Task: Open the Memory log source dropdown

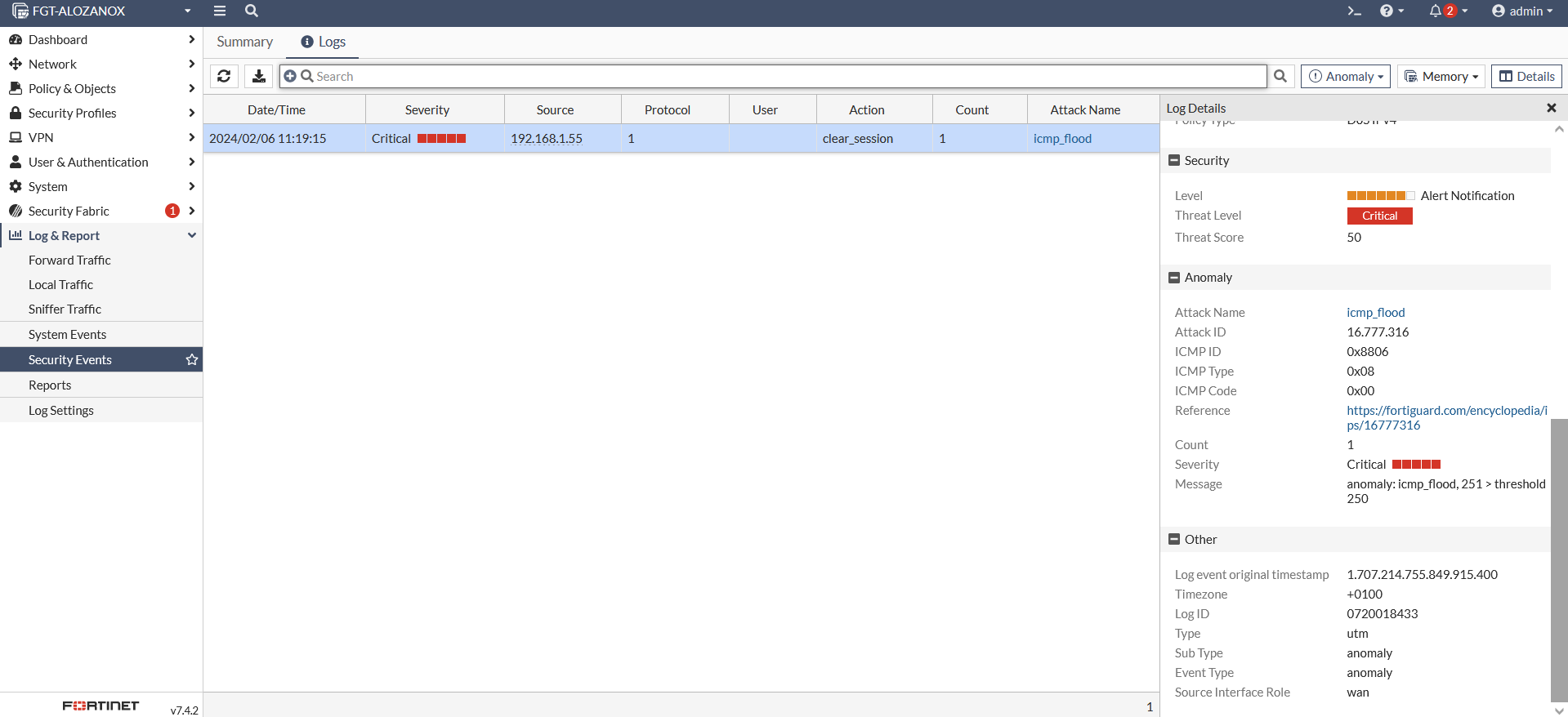Action: click(1441, 76)
